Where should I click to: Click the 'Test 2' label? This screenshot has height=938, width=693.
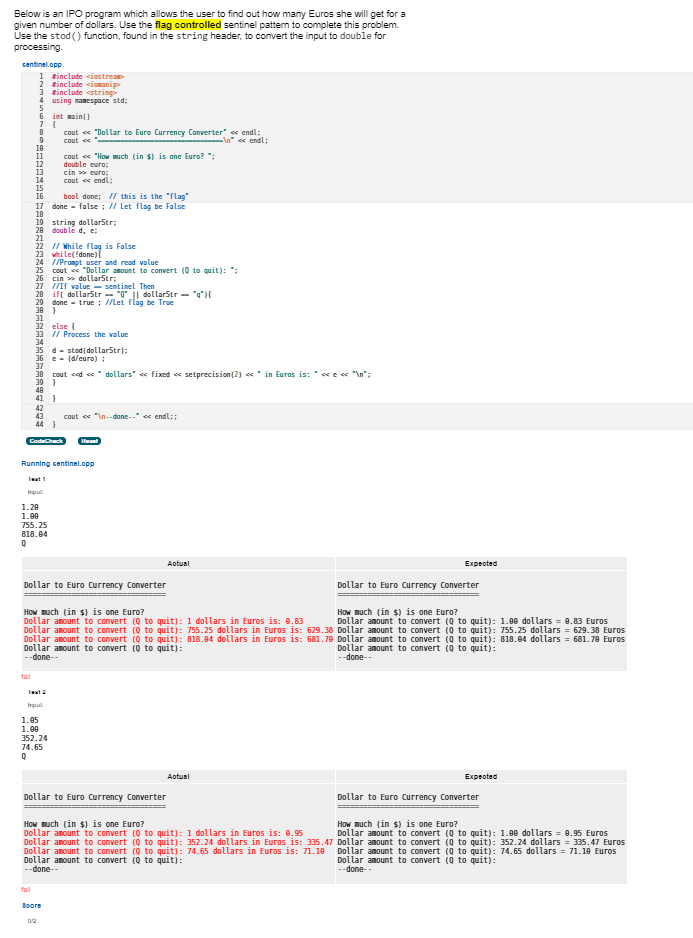click(x=37, y=692)
